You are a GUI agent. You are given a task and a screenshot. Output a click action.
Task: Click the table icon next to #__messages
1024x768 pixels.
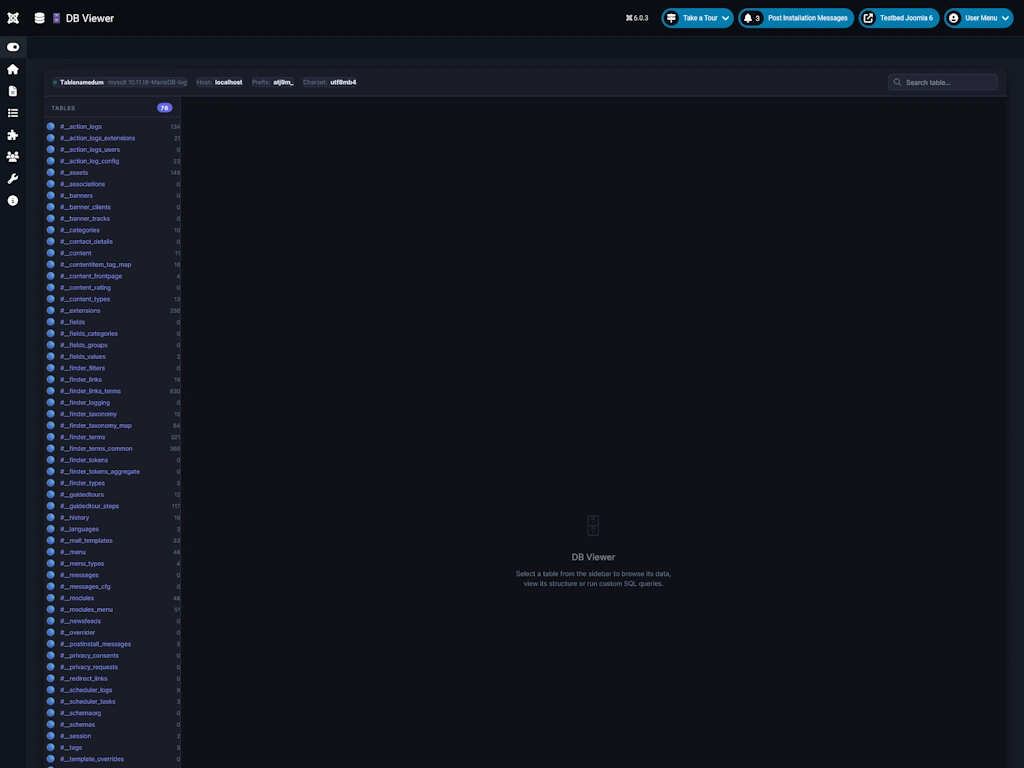pos(51,575)
